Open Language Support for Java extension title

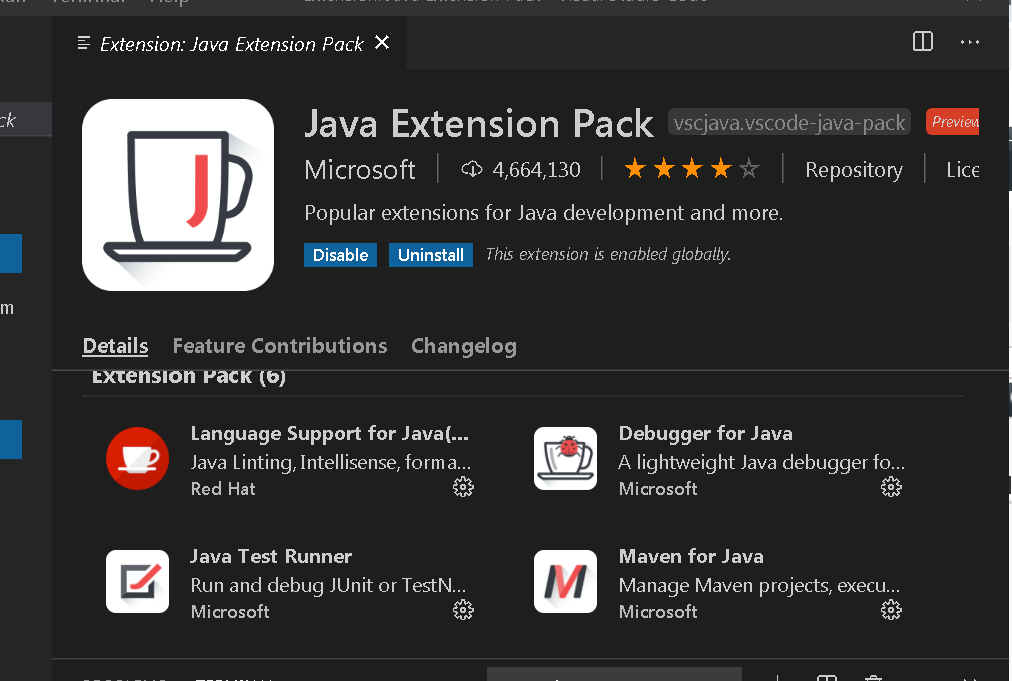point(330,433)
